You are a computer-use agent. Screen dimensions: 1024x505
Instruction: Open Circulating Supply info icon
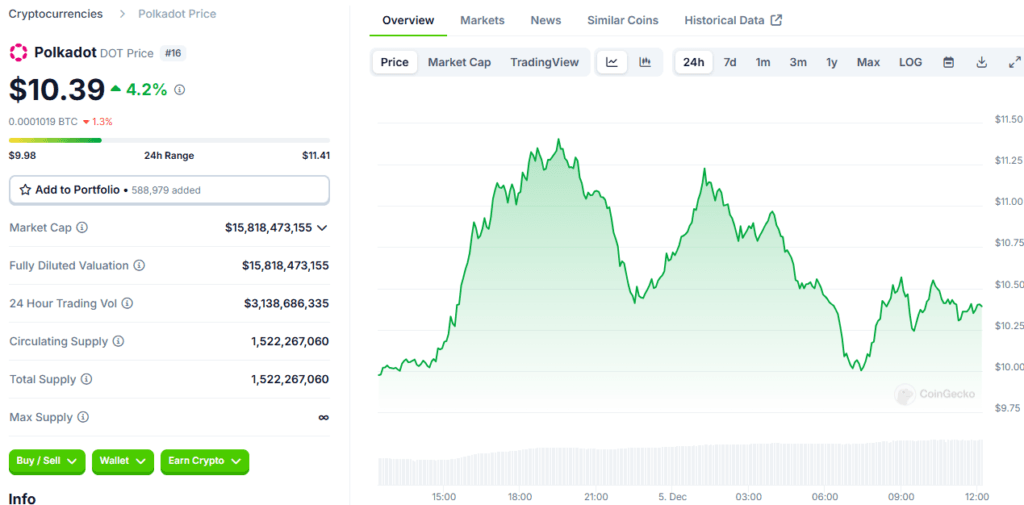click(118, 341)
